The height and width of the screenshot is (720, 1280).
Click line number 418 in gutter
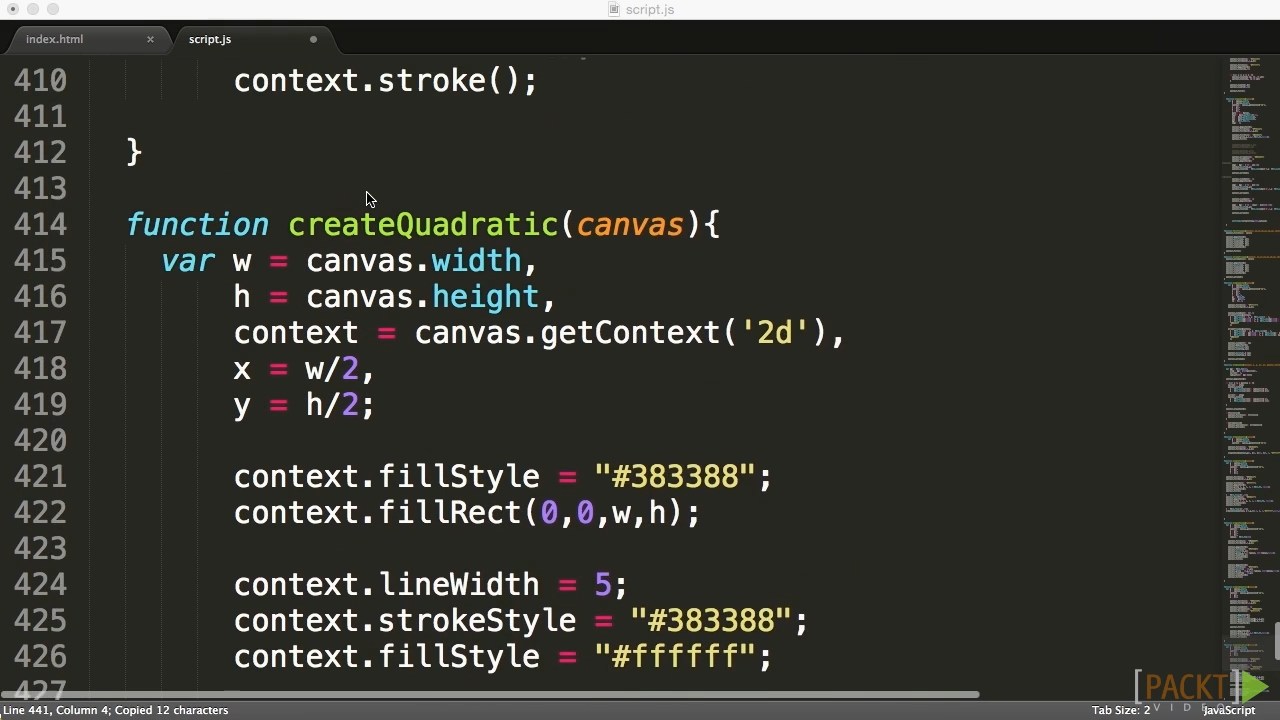(40, 368)
